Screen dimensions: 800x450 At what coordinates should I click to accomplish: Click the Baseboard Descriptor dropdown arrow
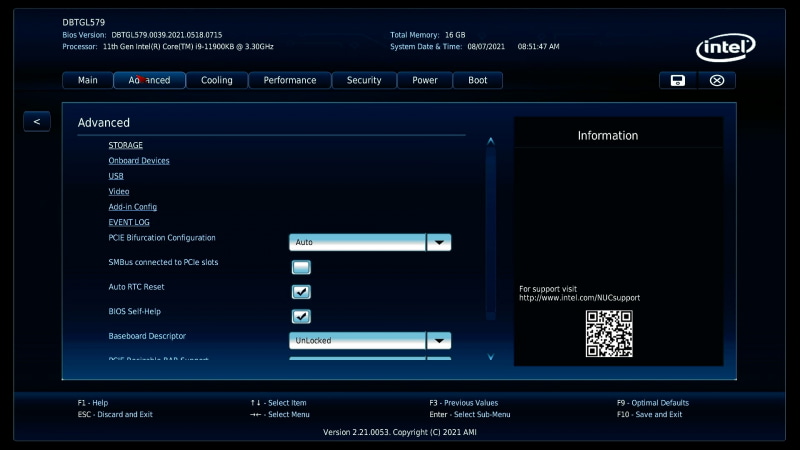click(439, 340)
